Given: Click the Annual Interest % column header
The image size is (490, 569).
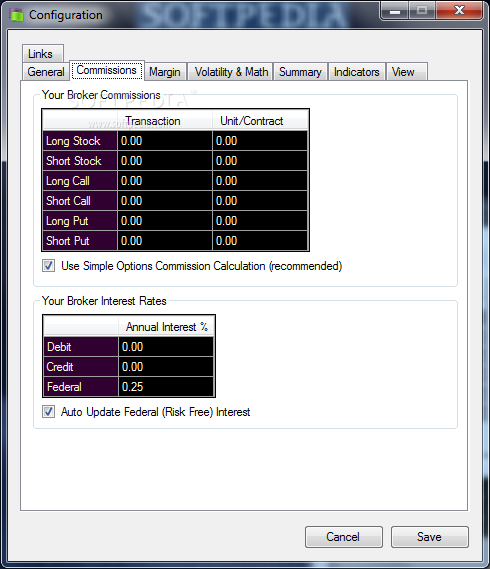Looking at the screenshot, I should tap(166, 327).
